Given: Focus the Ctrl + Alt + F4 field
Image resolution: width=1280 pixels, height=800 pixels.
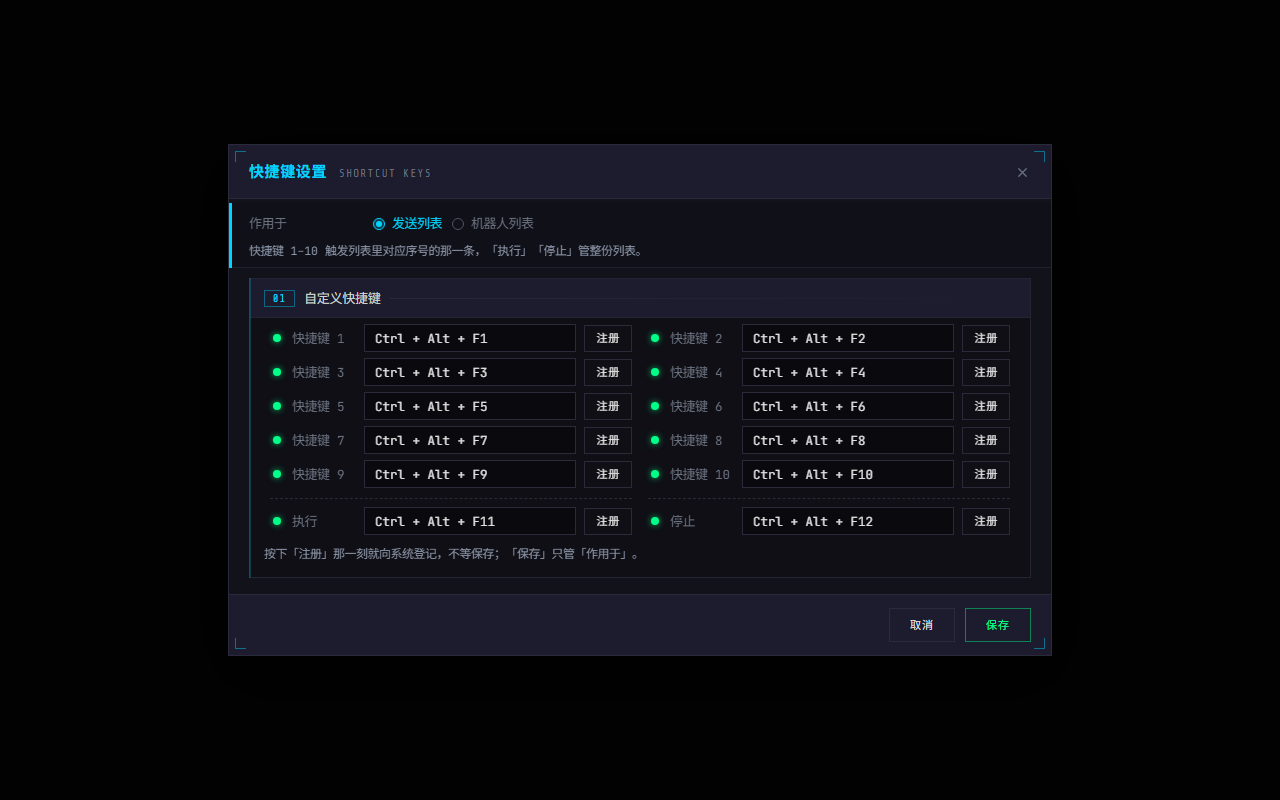Looking at the screenshot, I should 848,372.
